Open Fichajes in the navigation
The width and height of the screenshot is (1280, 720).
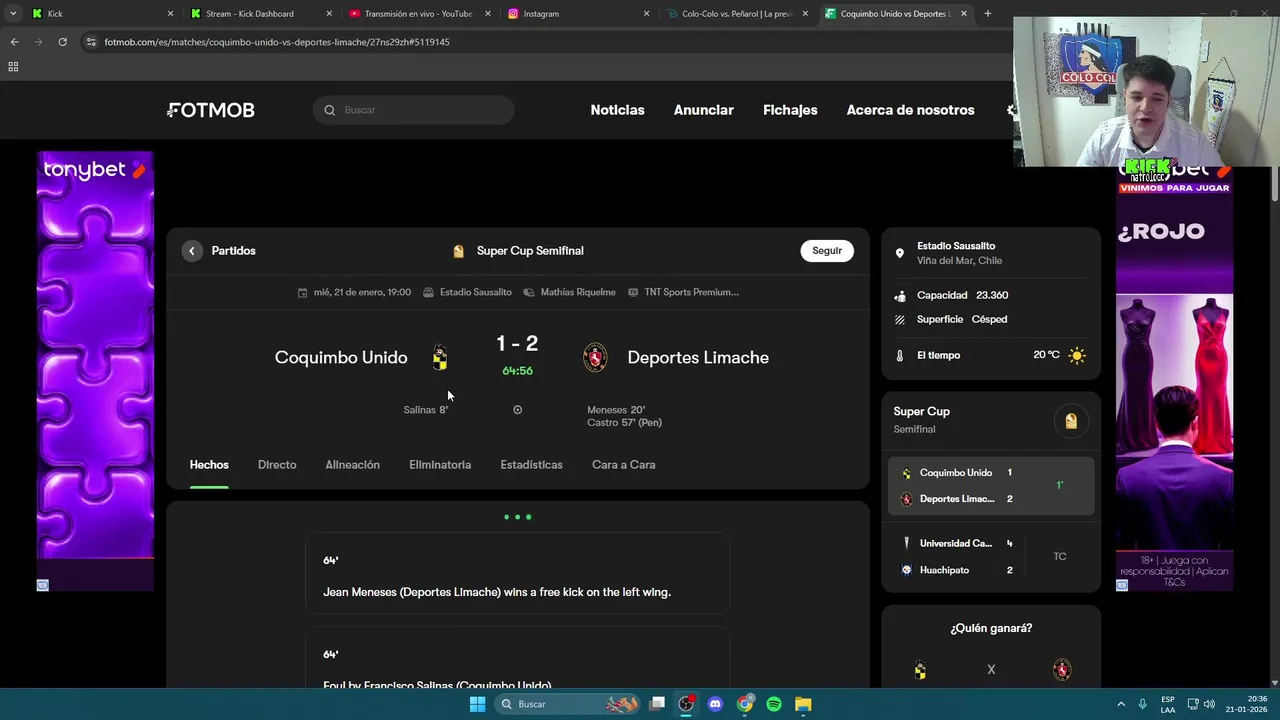click(x=790, y=110)
